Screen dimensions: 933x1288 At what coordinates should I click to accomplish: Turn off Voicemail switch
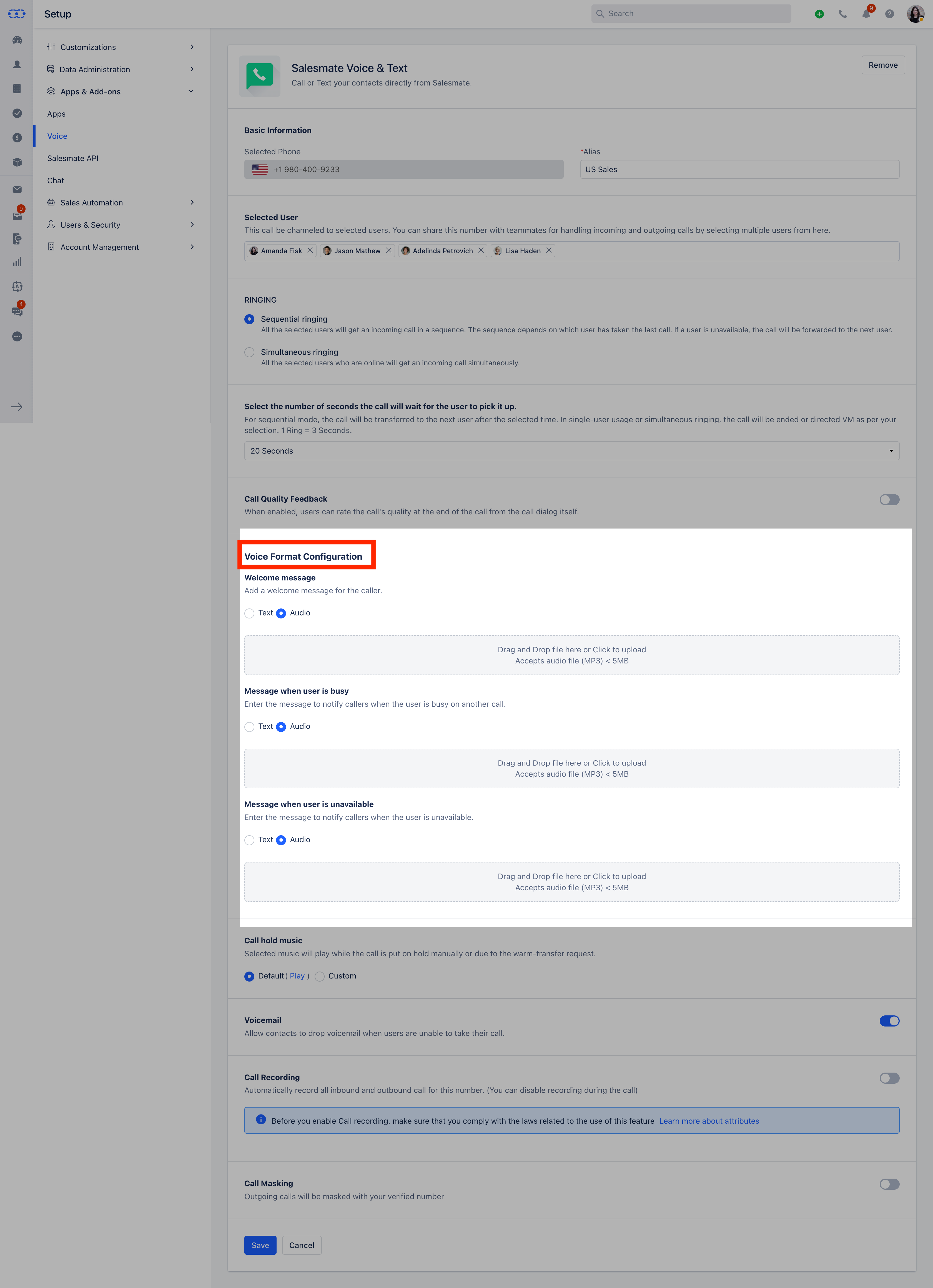pyautogui.click(x=889, y=1021)
